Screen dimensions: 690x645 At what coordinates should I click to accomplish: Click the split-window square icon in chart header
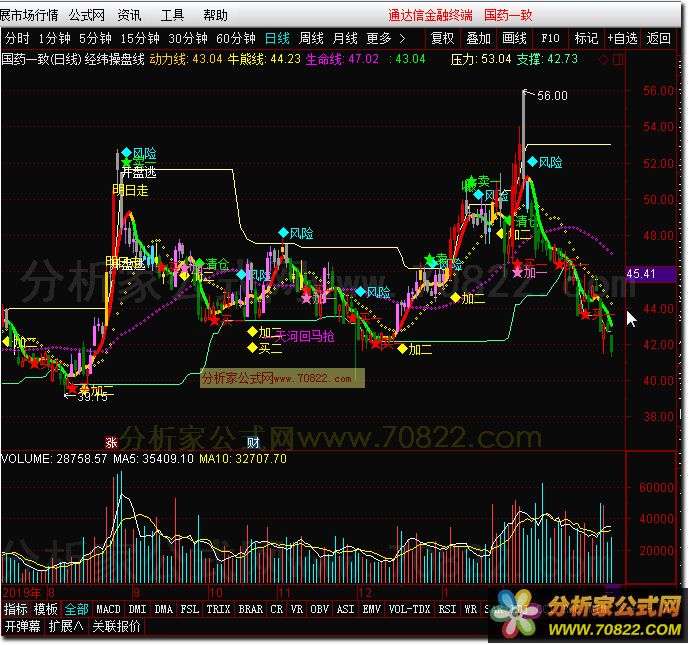click(x=617, y=59)
